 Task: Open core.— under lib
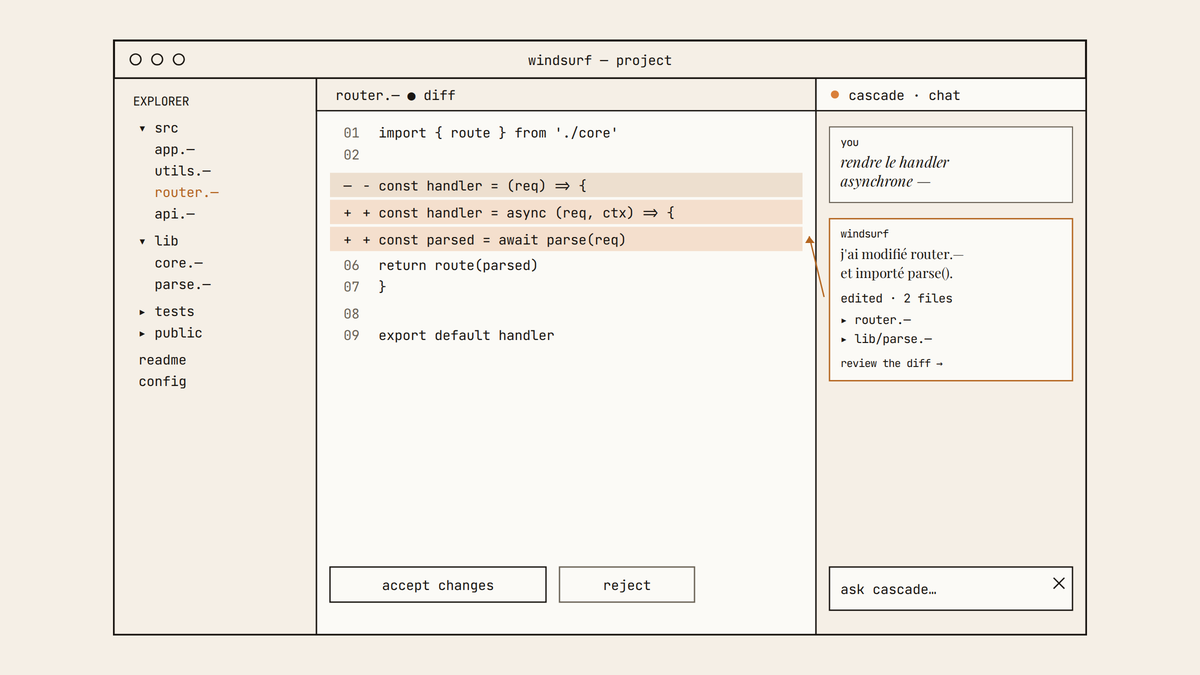179,263
